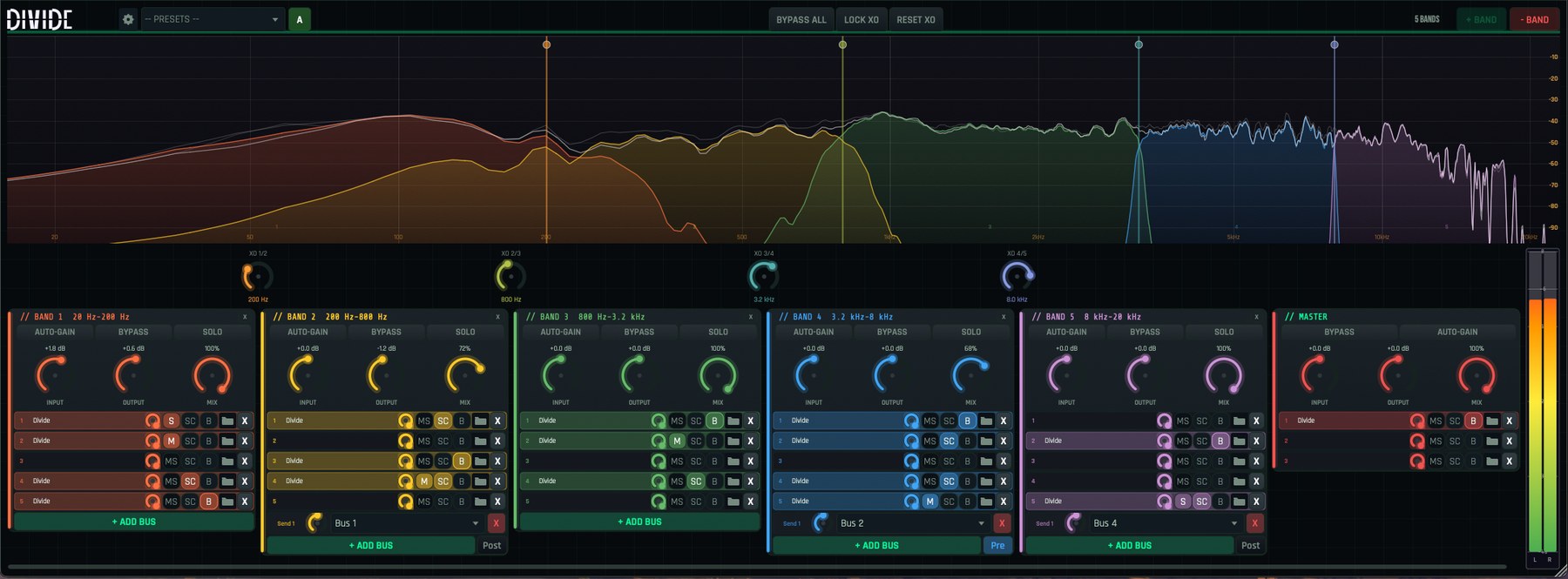Toggle B bypass in Band 1 slot 5
The width and height of the screenshot is (1568, 579).
(x=208, y=502)
